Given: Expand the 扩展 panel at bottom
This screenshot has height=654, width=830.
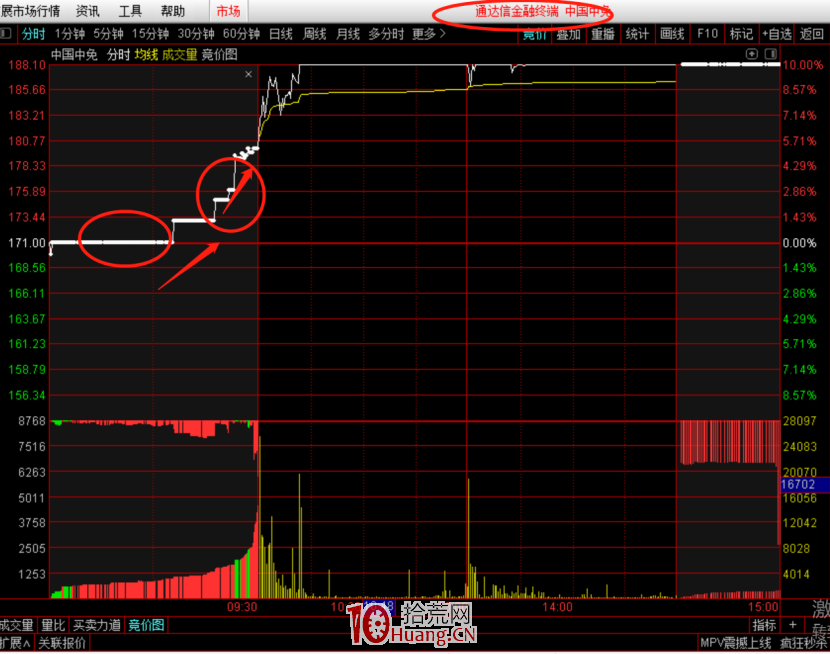Looking at the screenshot, I should click(15, 643).
